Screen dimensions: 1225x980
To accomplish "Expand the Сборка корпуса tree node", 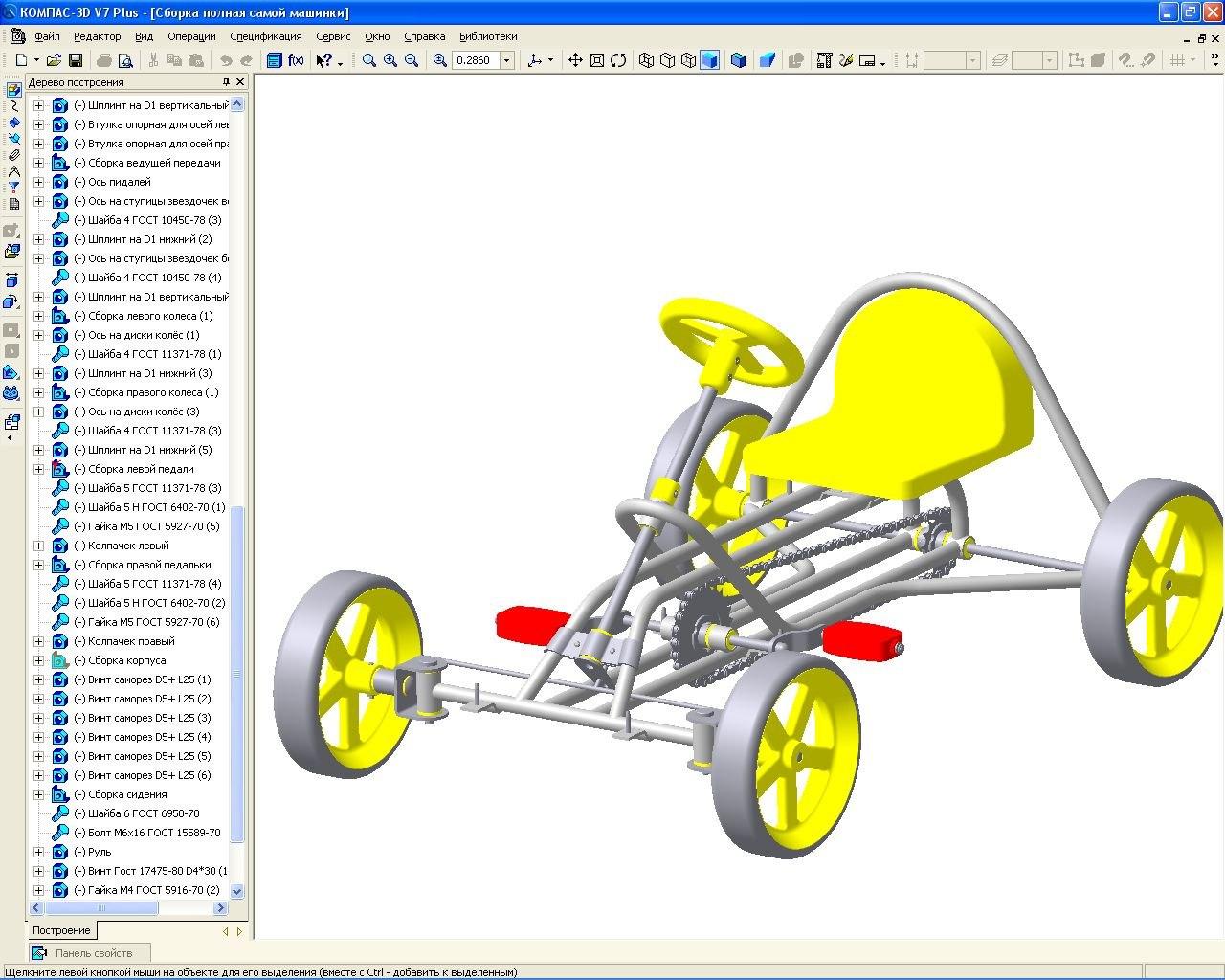I will [x=39, y=660].
